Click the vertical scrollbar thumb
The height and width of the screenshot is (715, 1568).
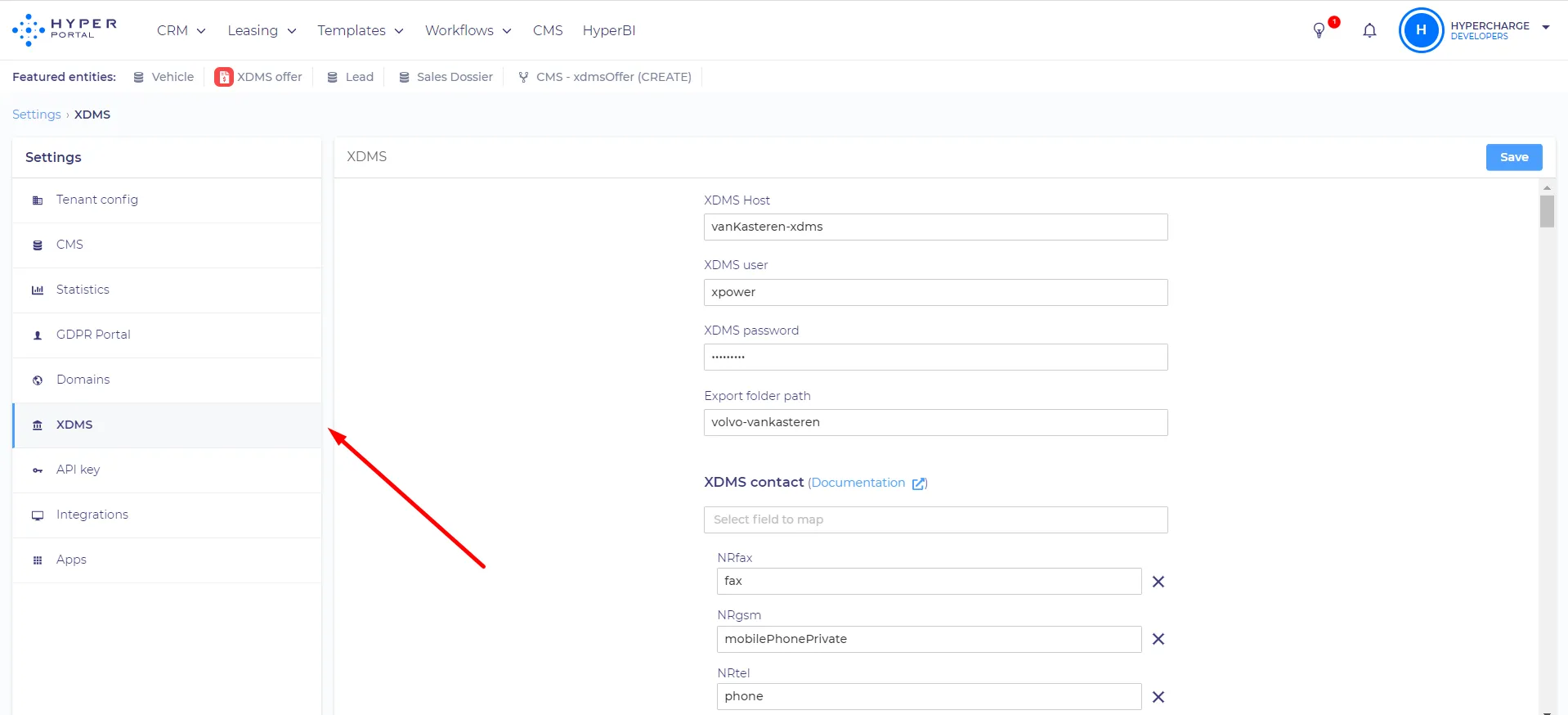pos(1547,211)
